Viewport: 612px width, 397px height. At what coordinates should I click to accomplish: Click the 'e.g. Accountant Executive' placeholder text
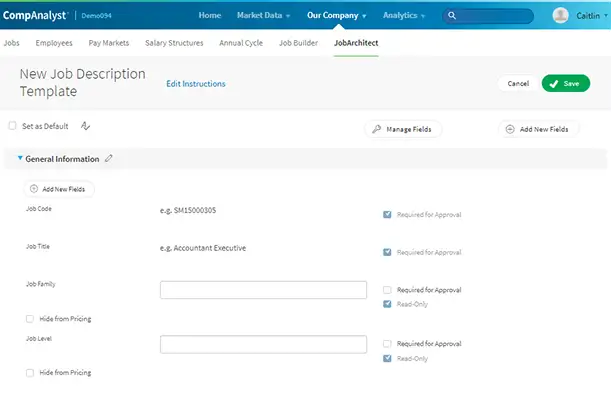click(203, 248)
